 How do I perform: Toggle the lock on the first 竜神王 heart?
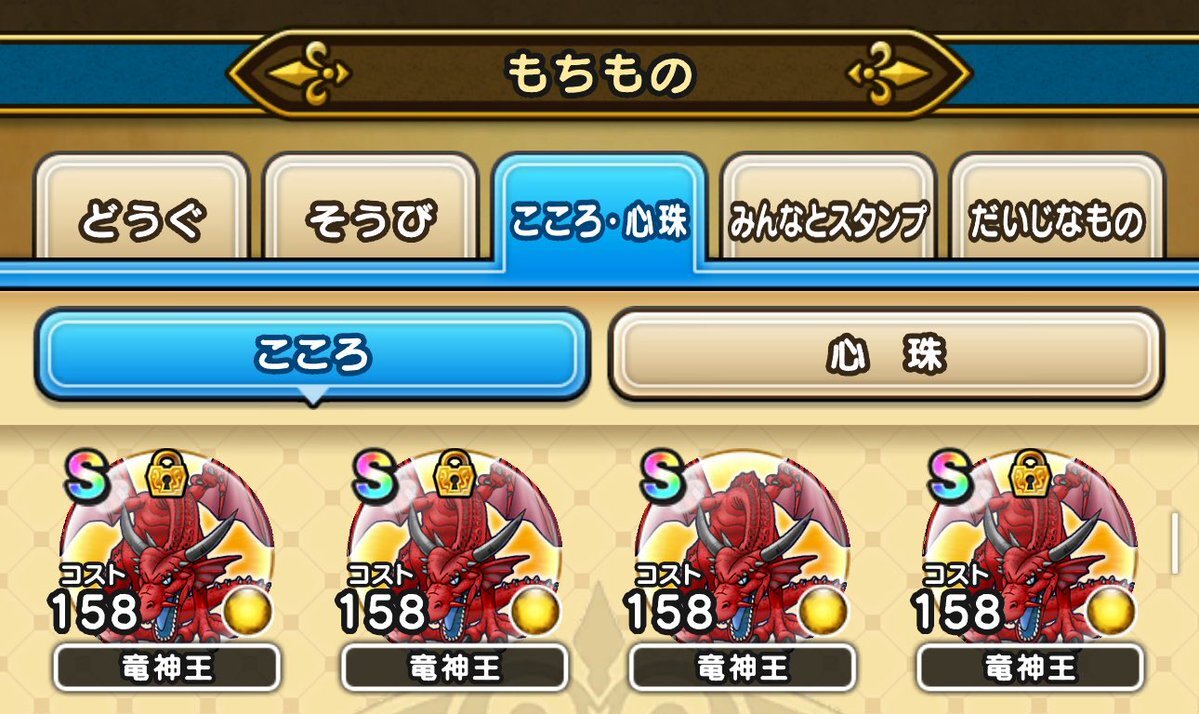167,473
